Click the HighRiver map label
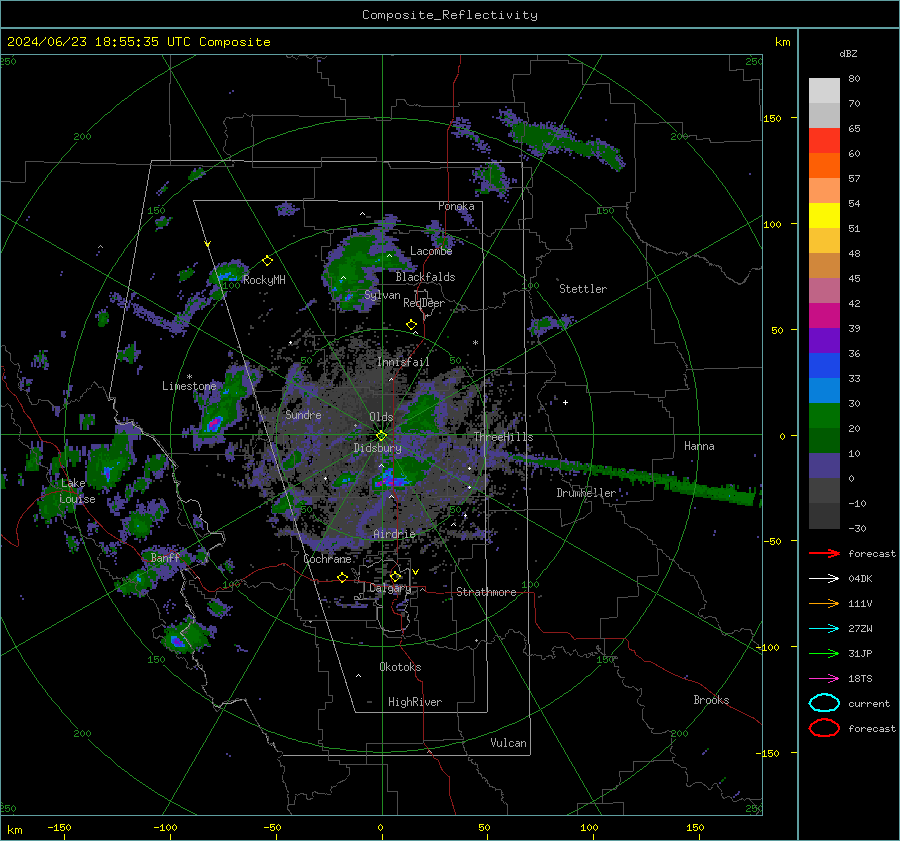The width and height of the screenshot is (900, 841). (x=415, y=702)
